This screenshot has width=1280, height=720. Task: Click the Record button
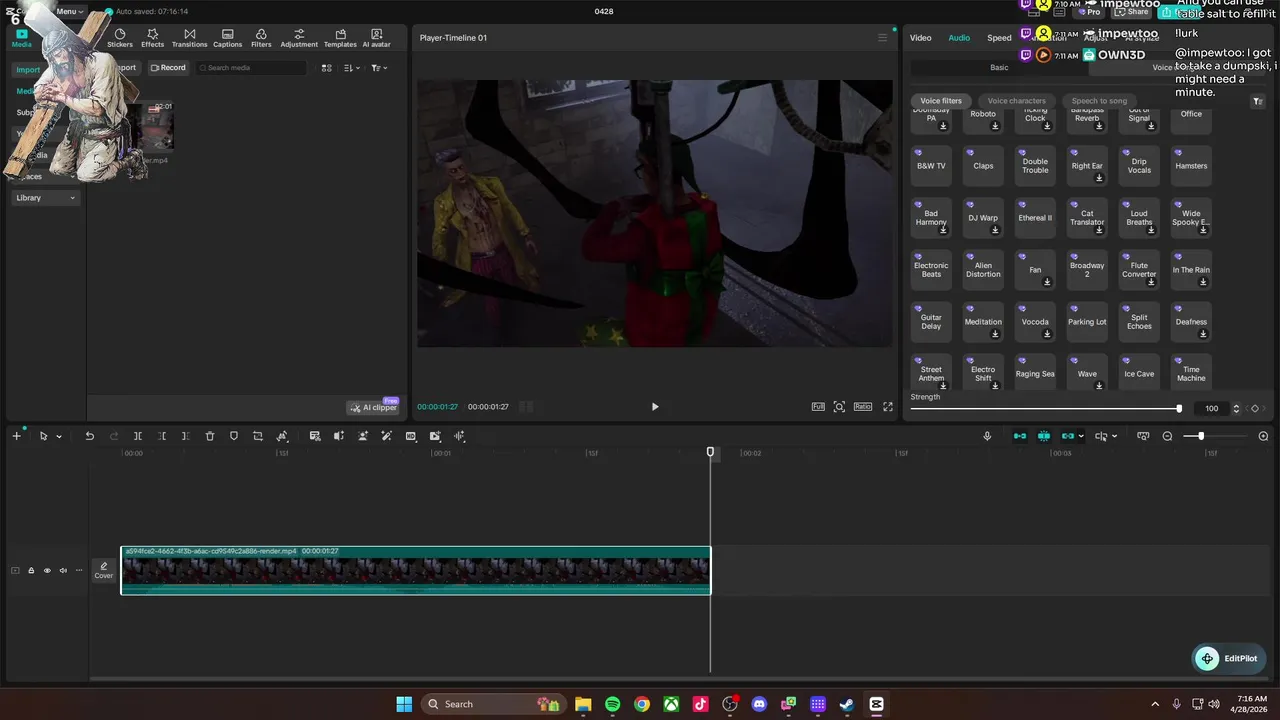[168, 68]
